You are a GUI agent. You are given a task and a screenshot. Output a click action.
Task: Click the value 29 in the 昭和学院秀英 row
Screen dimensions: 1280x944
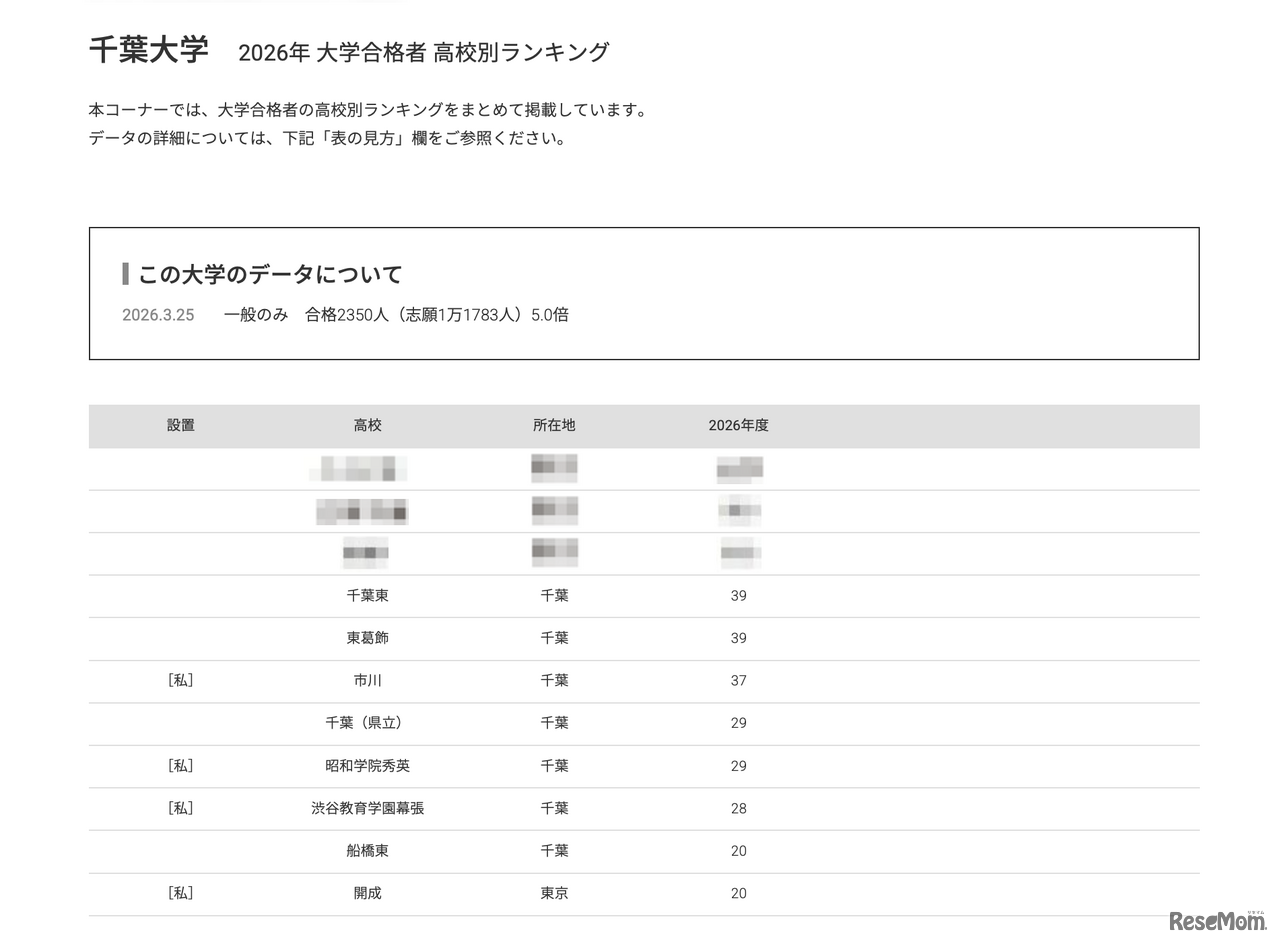[738, 766]
